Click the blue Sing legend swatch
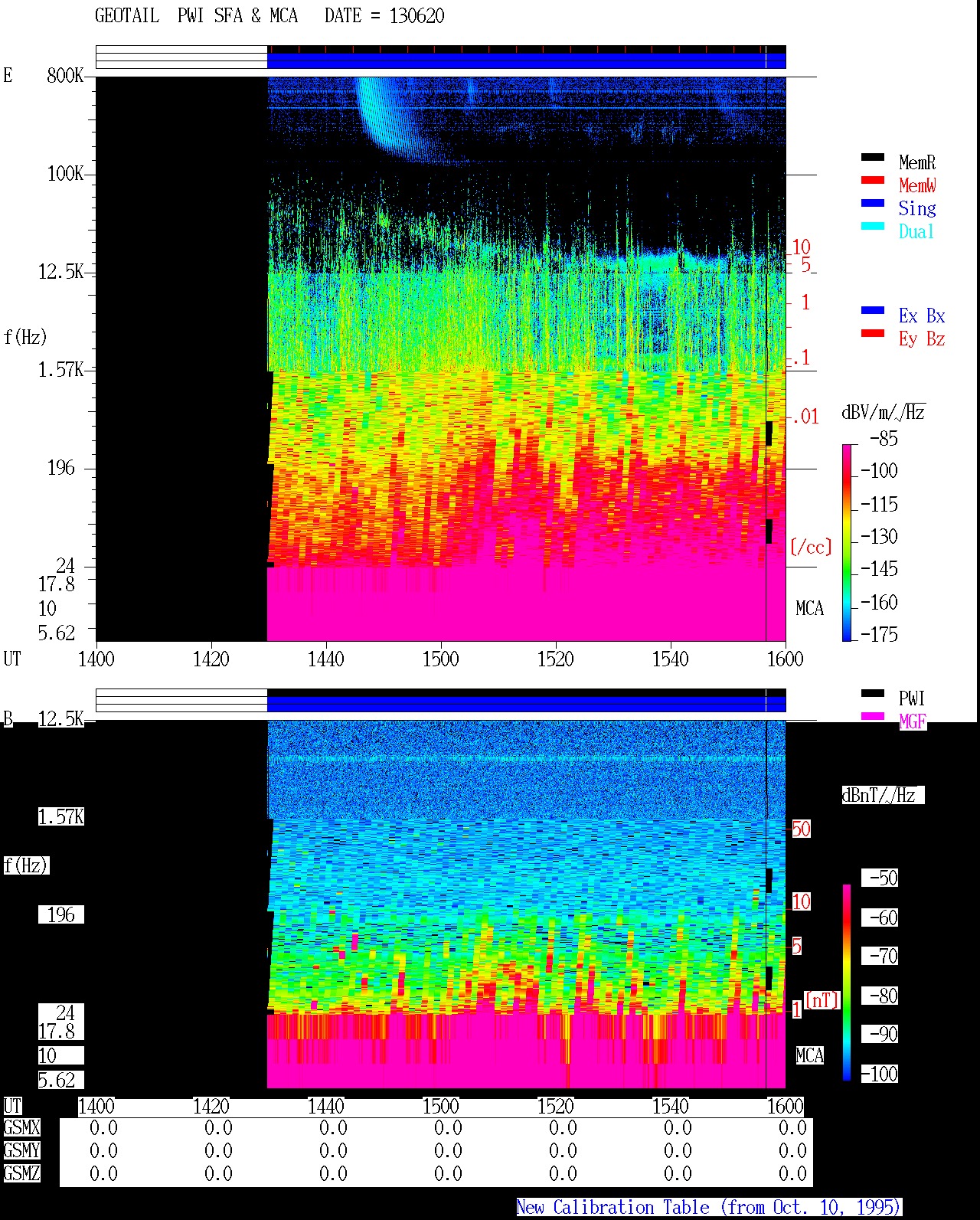980x1220 pixels. pyautogui.click(x=873, y=204)
